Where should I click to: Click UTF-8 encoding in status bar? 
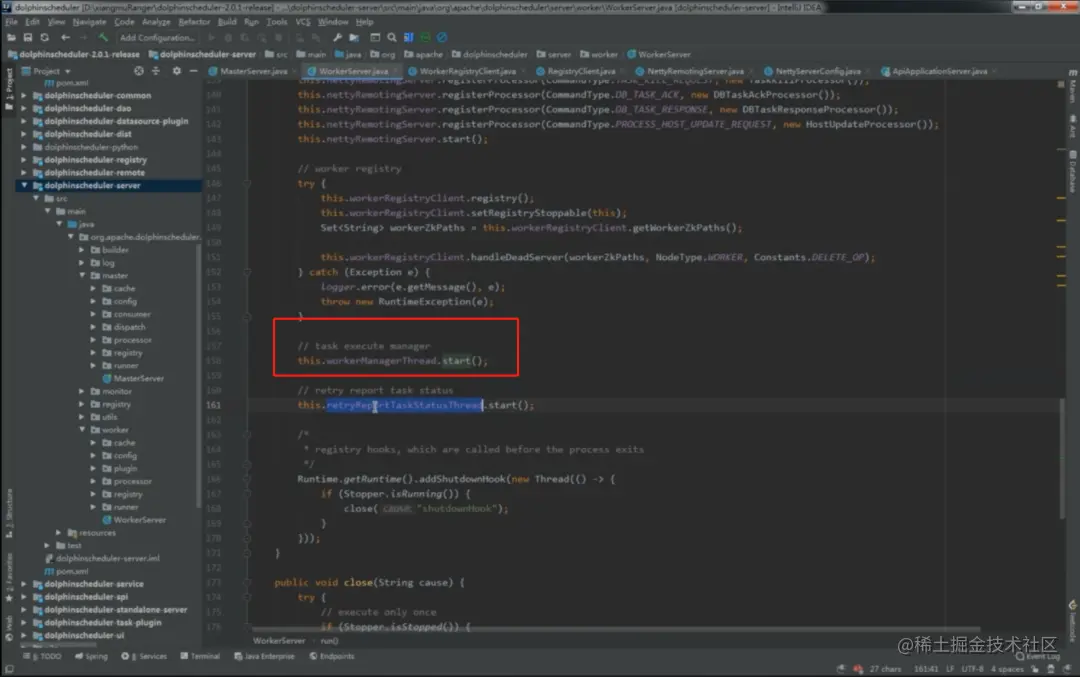tap(972, 669)
